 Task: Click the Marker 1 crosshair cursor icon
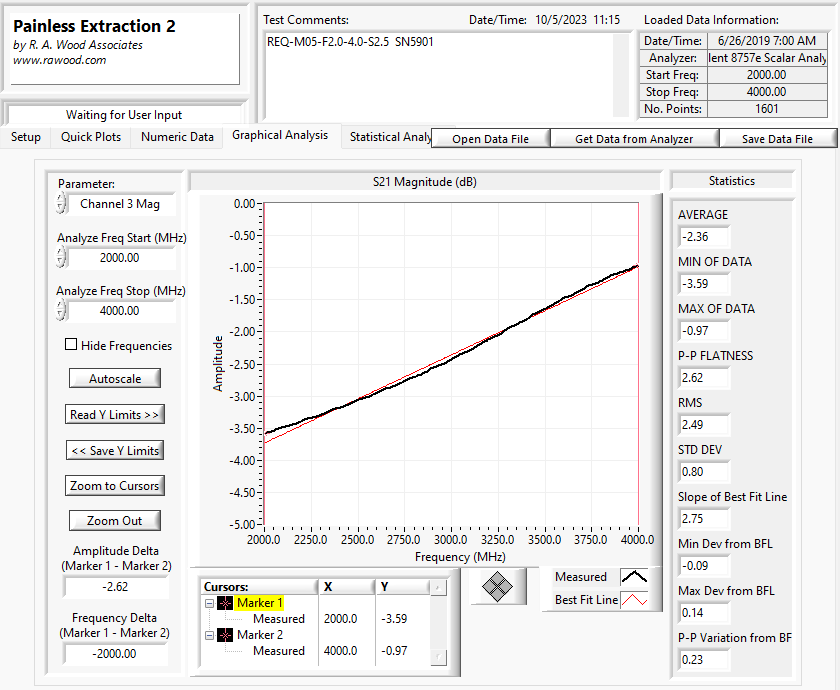point(225,603)
